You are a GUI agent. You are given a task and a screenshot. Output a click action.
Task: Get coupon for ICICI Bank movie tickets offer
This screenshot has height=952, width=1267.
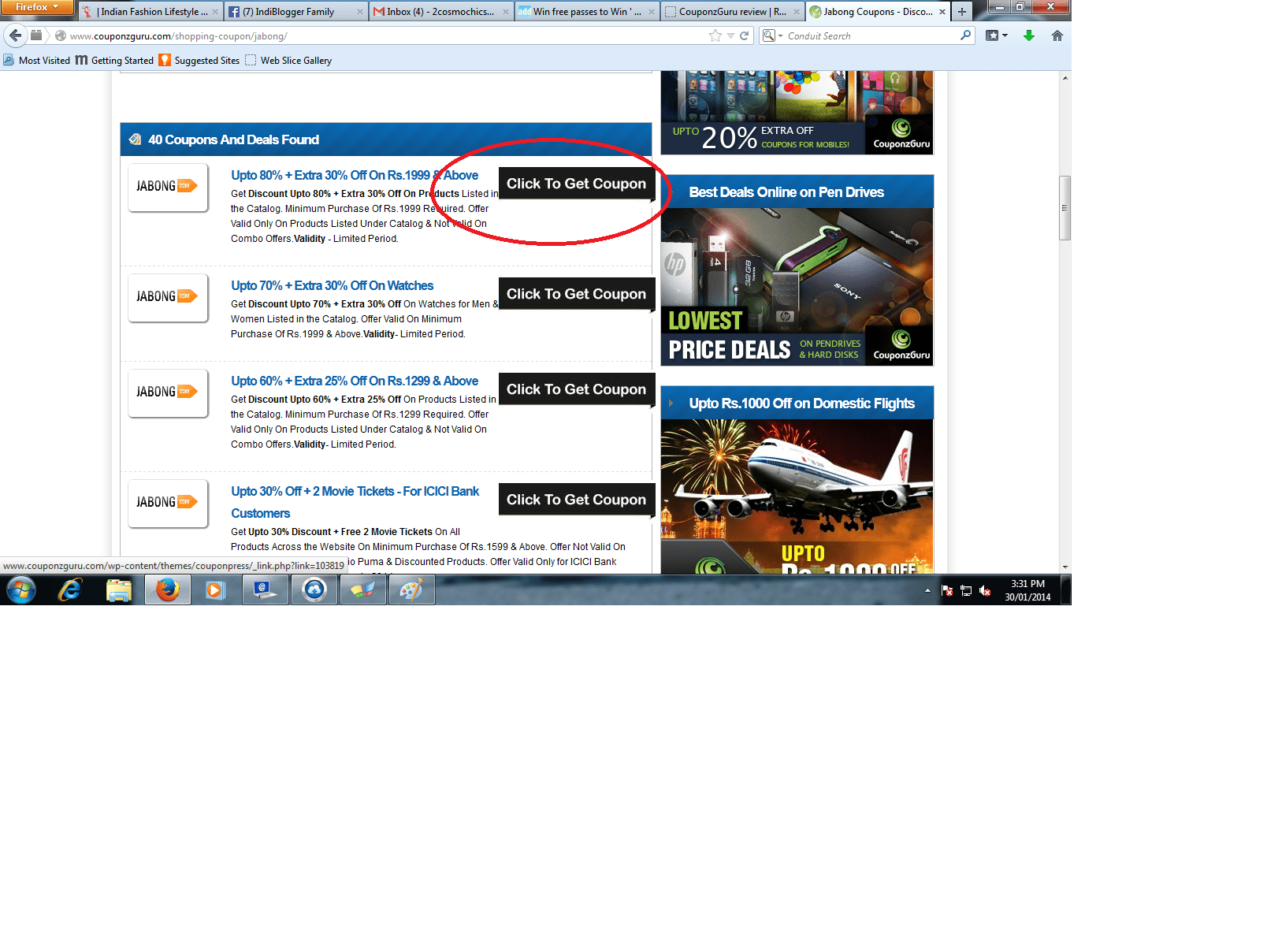(576, 500)
